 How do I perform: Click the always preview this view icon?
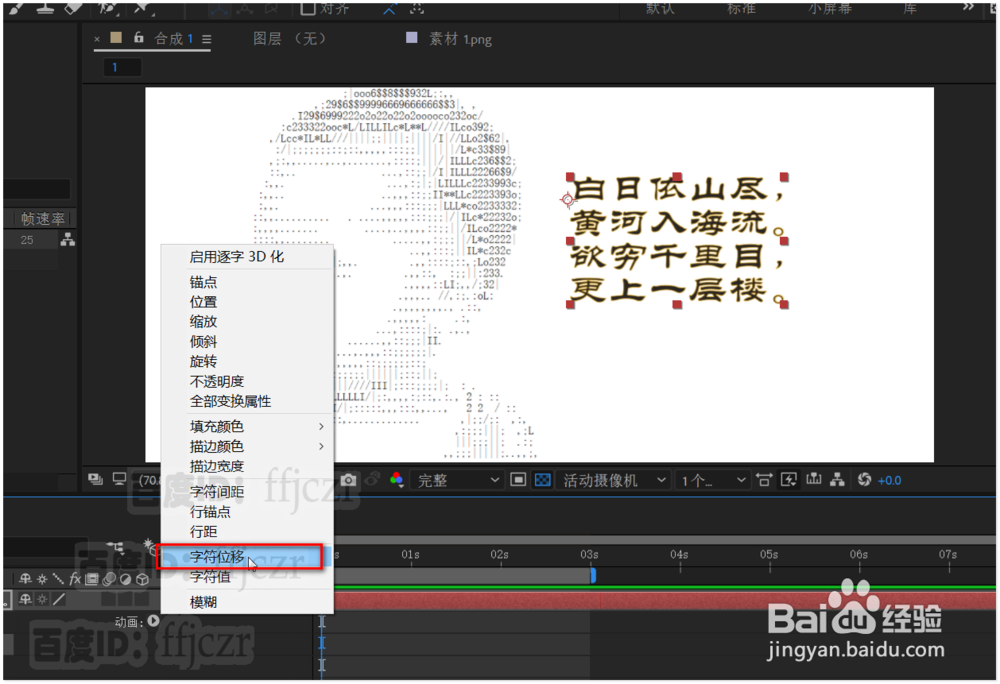(x=96, y=479)
